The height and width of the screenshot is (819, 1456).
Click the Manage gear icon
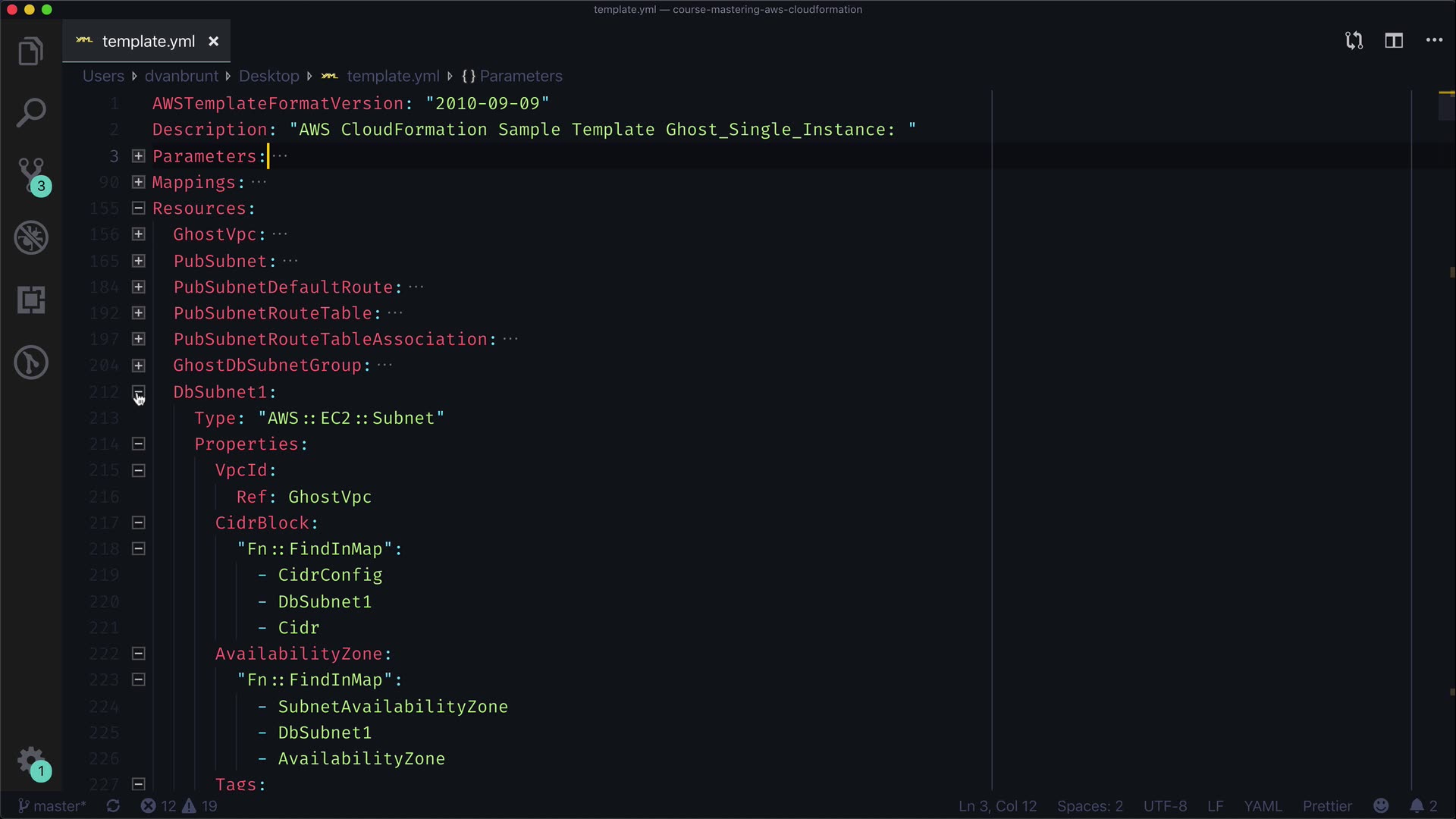[31, 760]
